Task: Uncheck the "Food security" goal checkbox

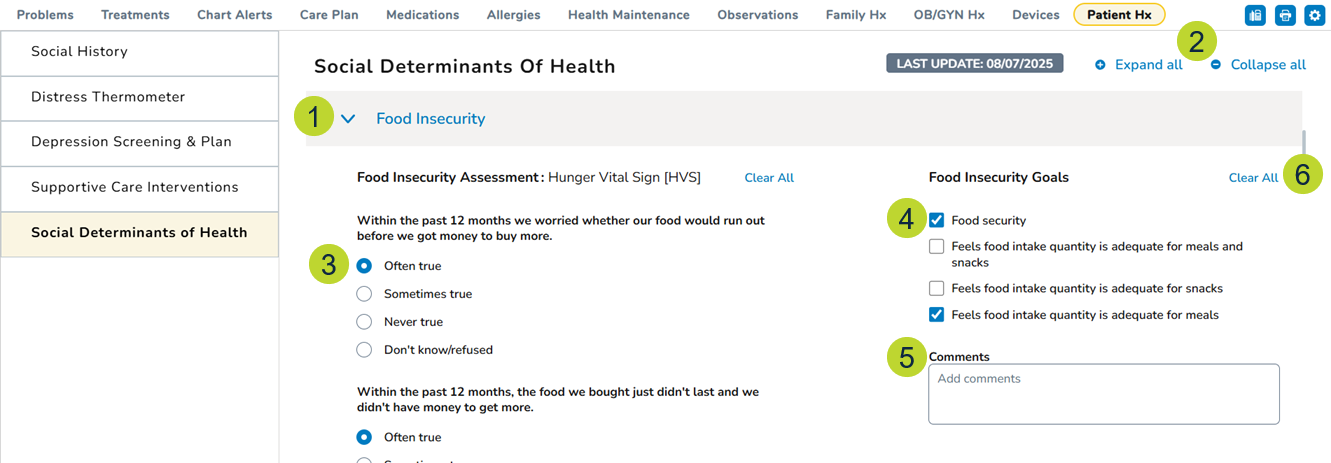Action: click(x=937, y=220)
